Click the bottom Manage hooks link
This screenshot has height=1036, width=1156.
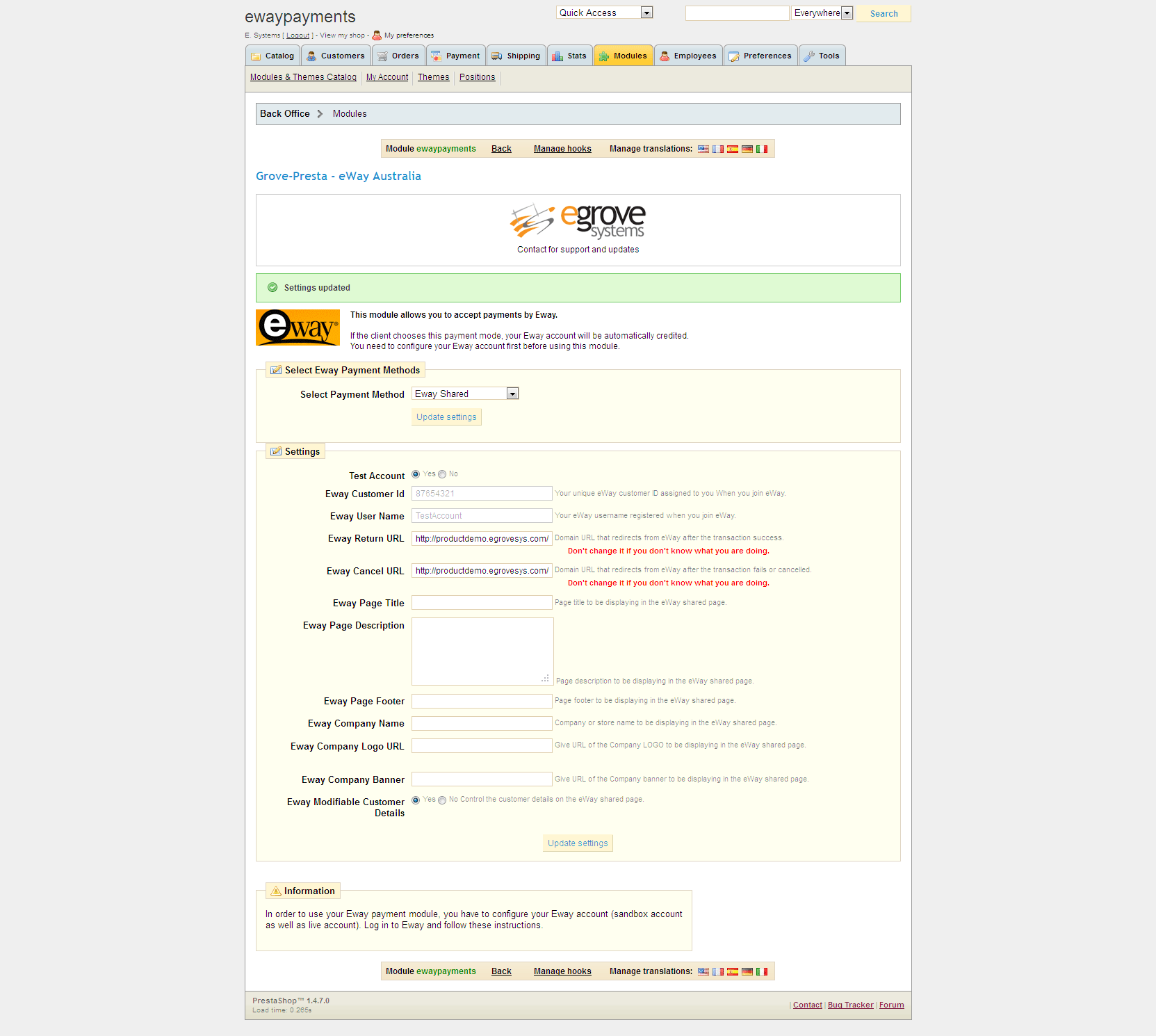562,971
